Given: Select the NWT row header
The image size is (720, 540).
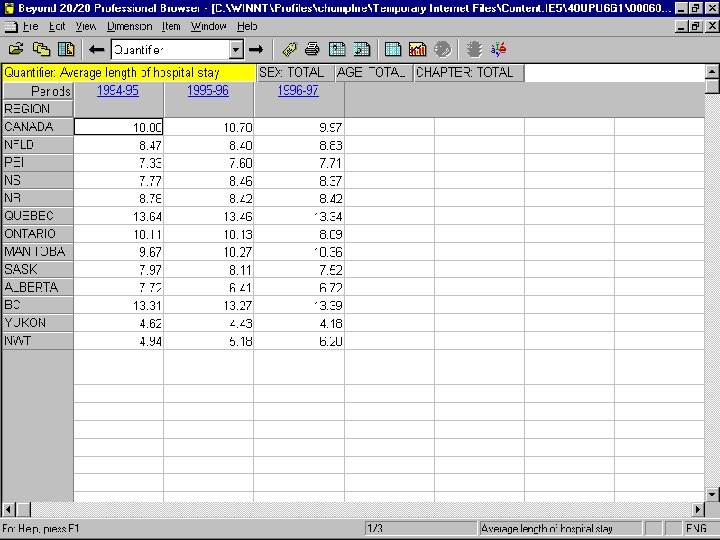Looking at the screenshot, I should [x=38, y=341].
